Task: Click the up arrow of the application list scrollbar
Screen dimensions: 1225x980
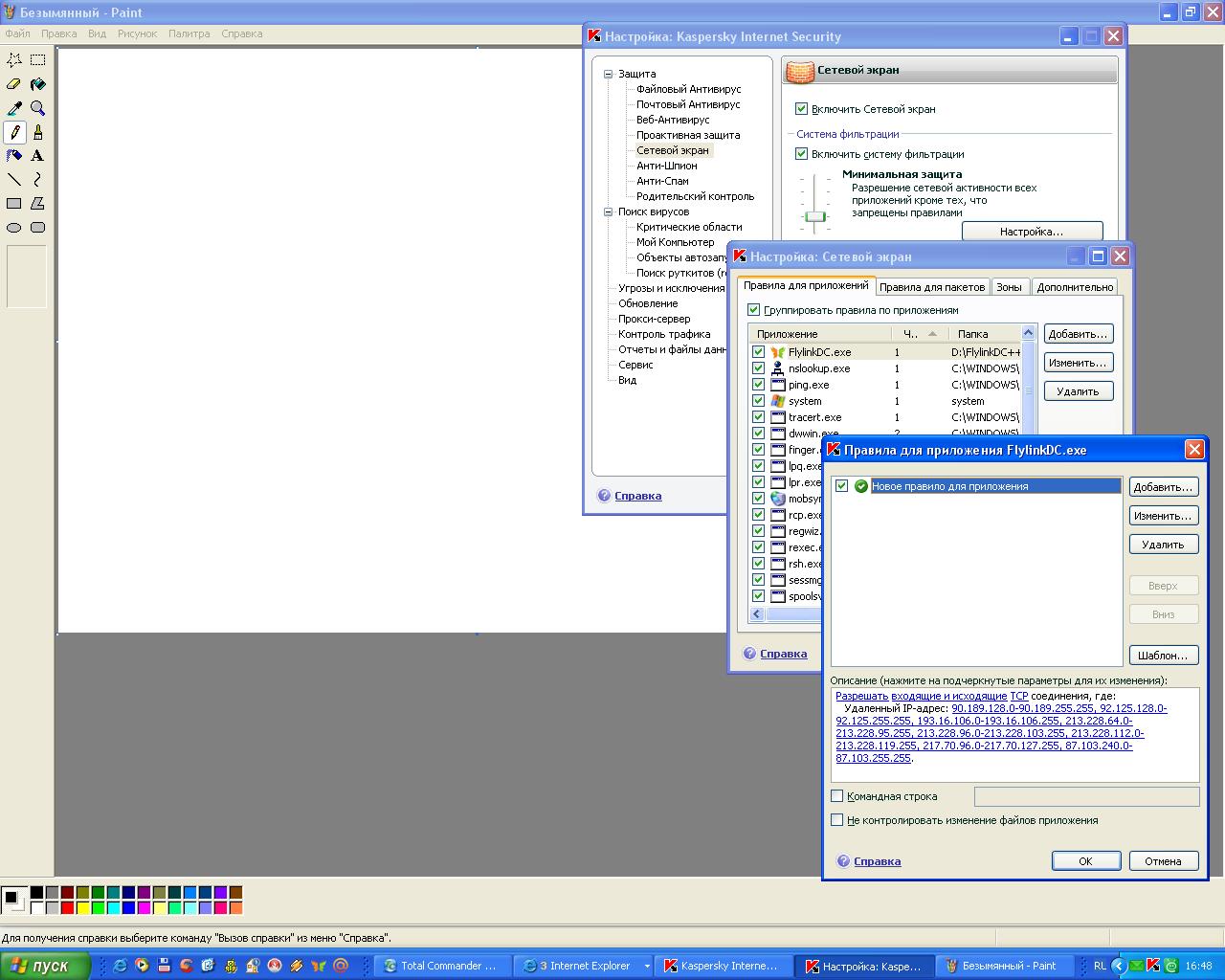Action: [x=1029, y=333]
